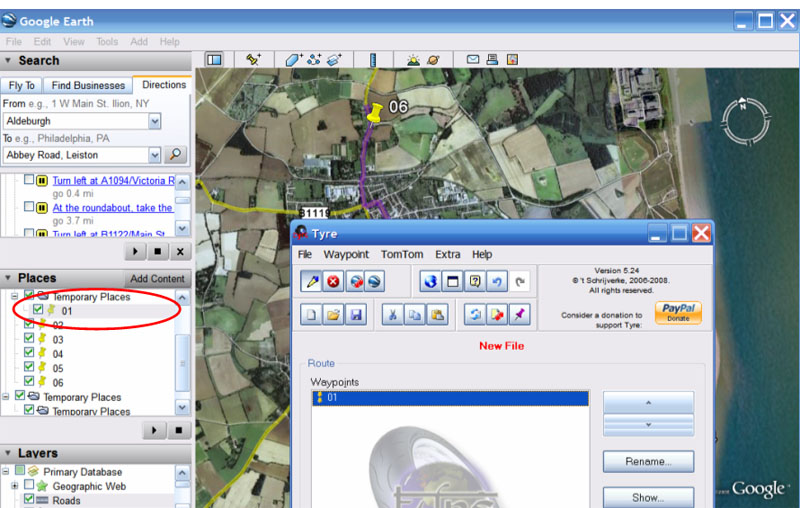This screenshot has height=508, width=800.
Task: Cut waypoint with the scissors icon
Action: point(392,315)
